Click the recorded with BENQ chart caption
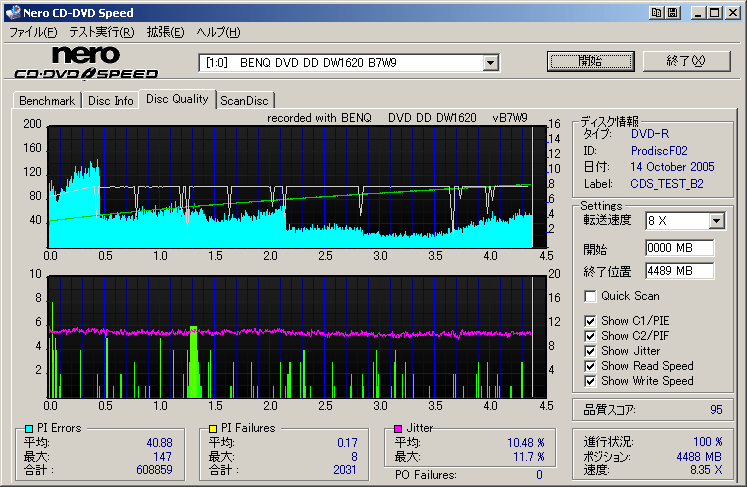747x487 pixels. (x=397, y=118)
